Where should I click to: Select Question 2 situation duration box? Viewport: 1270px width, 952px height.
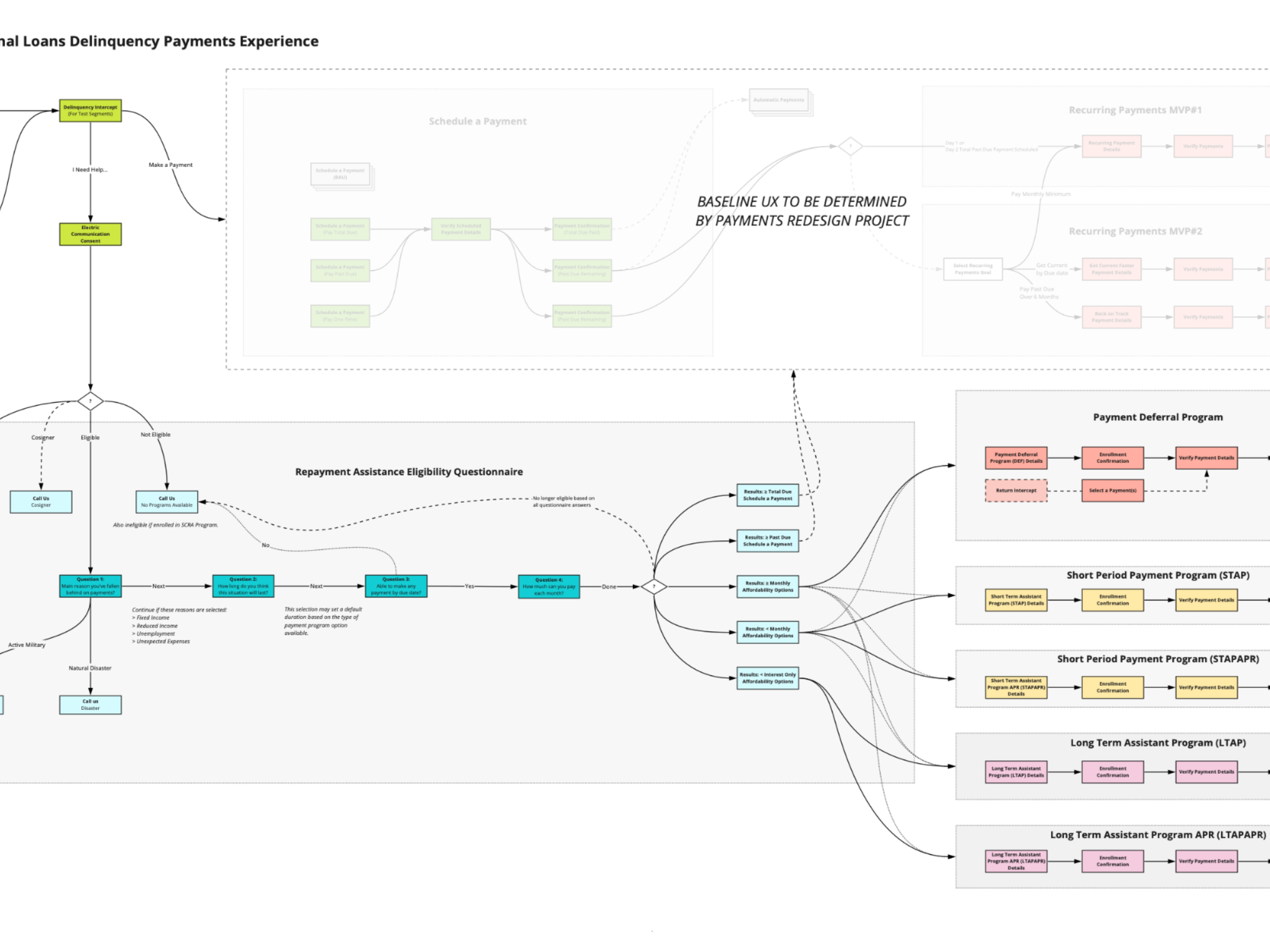tap(243, 586)
